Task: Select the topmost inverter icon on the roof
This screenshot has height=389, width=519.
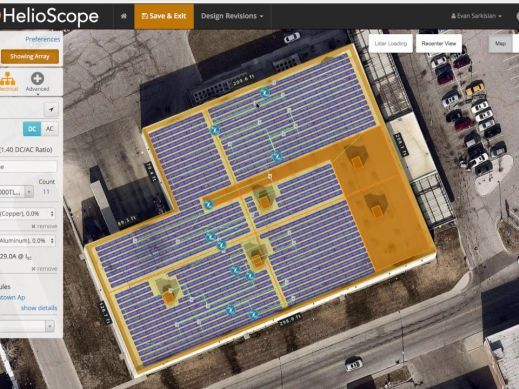Action: tap(265, 92)
